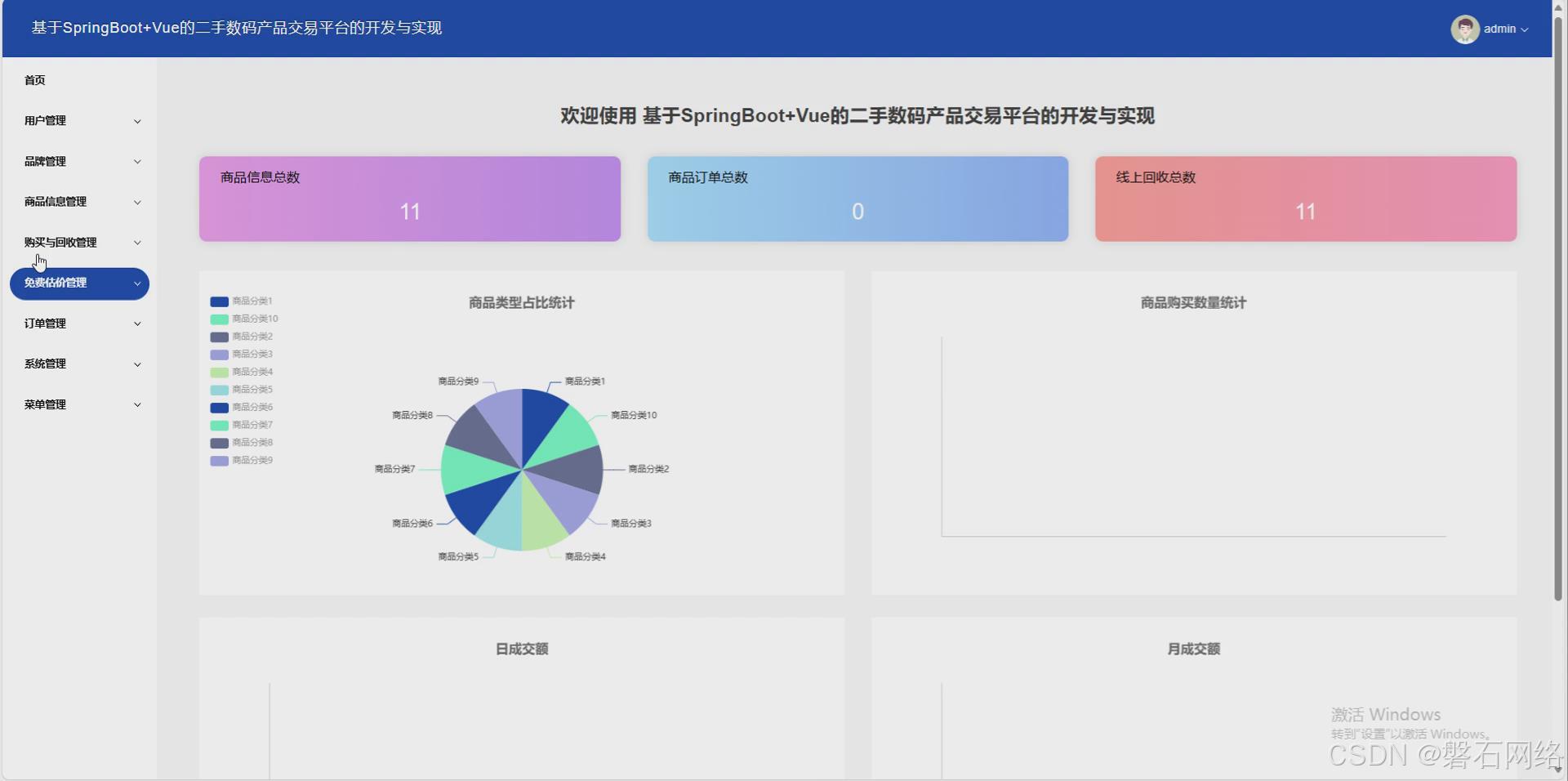Screen dimensions: 1568x781
Task: Open the 购买与回收管理 menu
Action: (x=79, y=243)
